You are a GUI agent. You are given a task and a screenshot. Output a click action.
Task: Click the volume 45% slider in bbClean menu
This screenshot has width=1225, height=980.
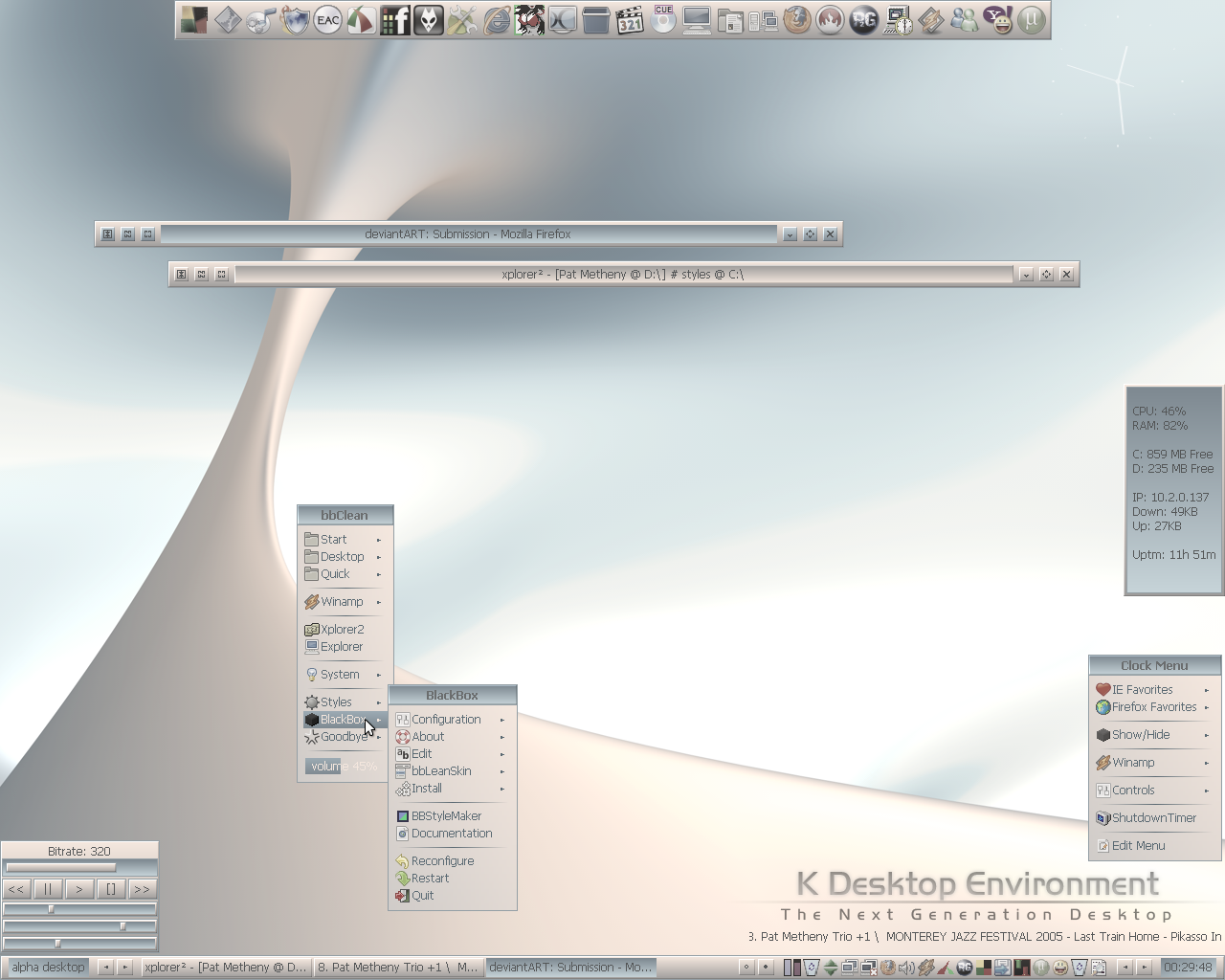(344, 767)
